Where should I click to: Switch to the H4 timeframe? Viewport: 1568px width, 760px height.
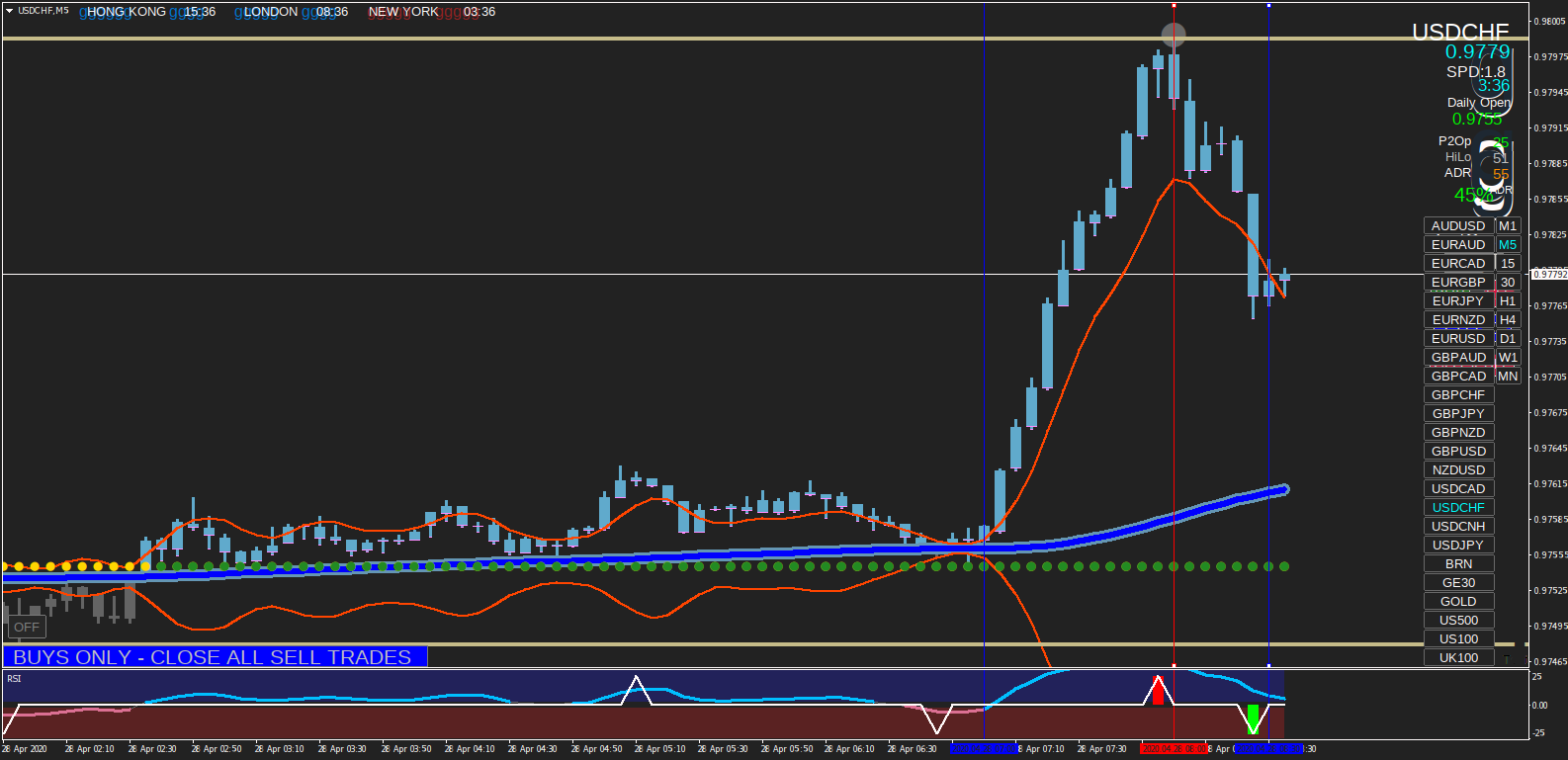[1508, 320]
